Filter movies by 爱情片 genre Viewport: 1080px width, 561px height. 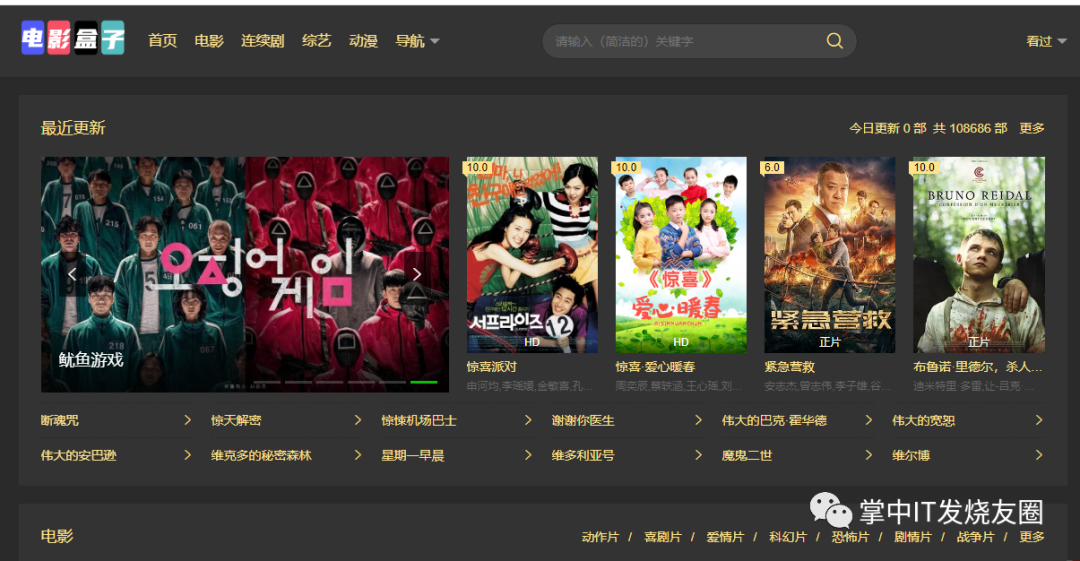coord(725,537)
